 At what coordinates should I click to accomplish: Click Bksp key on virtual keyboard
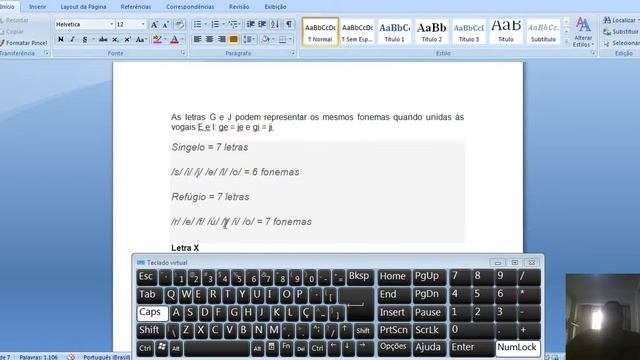point(360,276)
